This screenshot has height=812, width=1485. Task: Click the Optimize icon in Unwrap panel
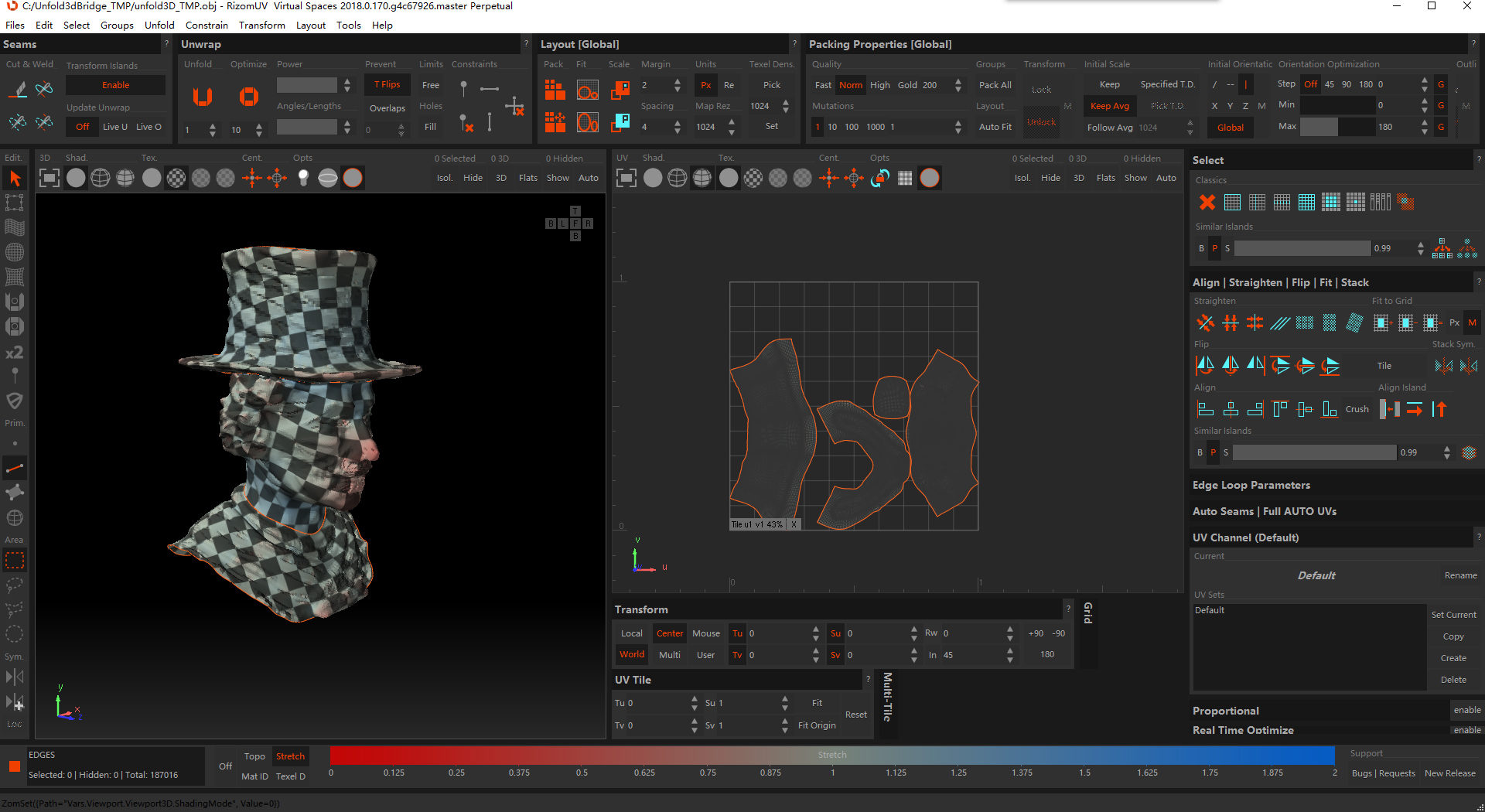248,97
